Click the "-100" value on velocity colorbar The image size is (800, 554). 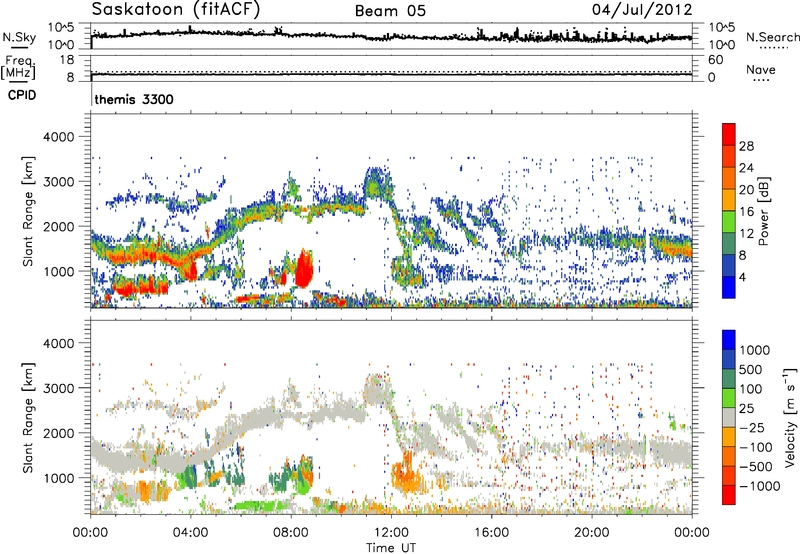pos(755,447)
